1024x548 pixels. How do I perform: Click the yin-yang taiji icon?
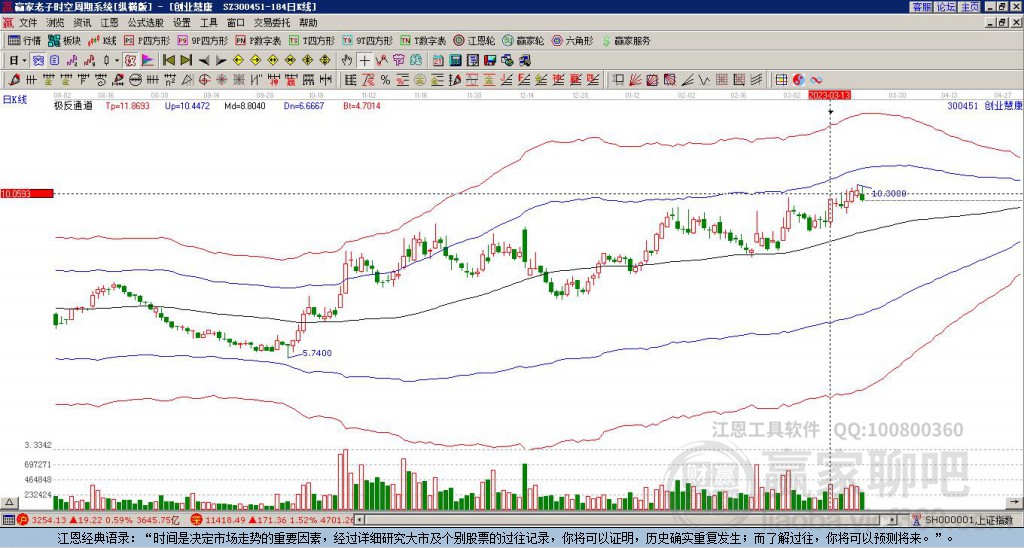[x=799, y=80]
